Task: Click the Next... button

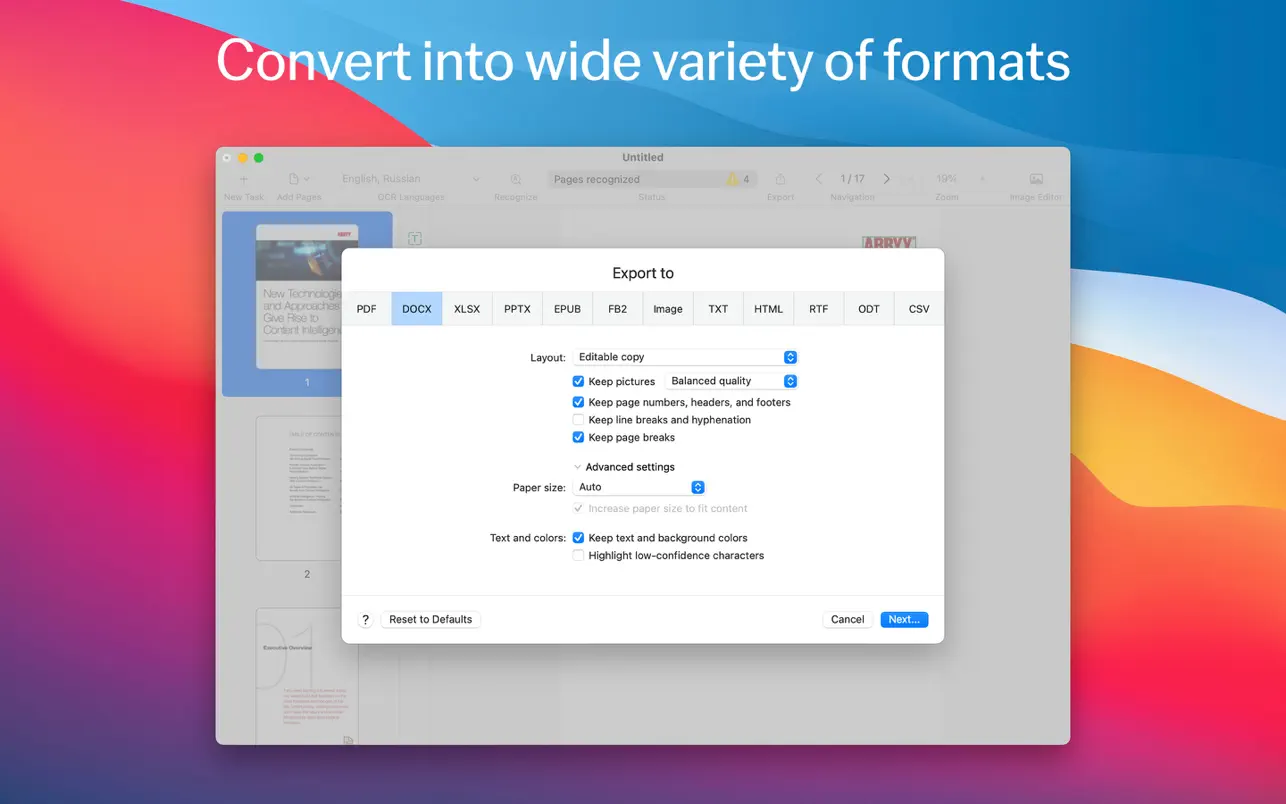Action: [904, 620]
